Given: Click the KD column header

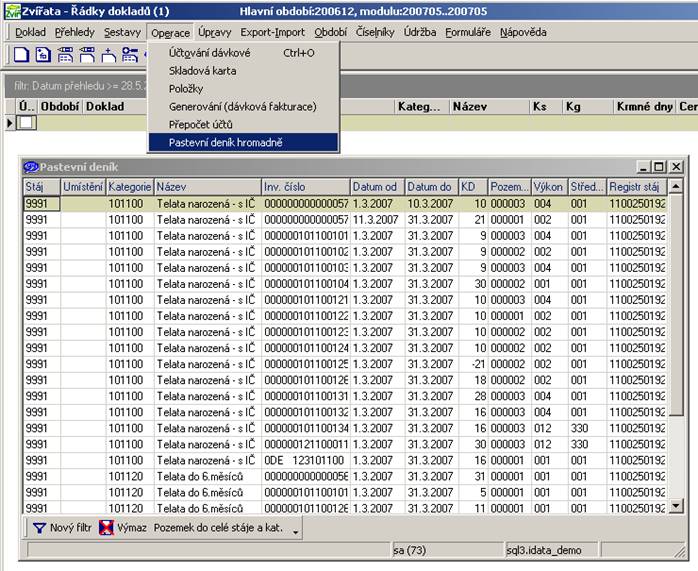Looking at the screenshot, I should pos(473,187).
